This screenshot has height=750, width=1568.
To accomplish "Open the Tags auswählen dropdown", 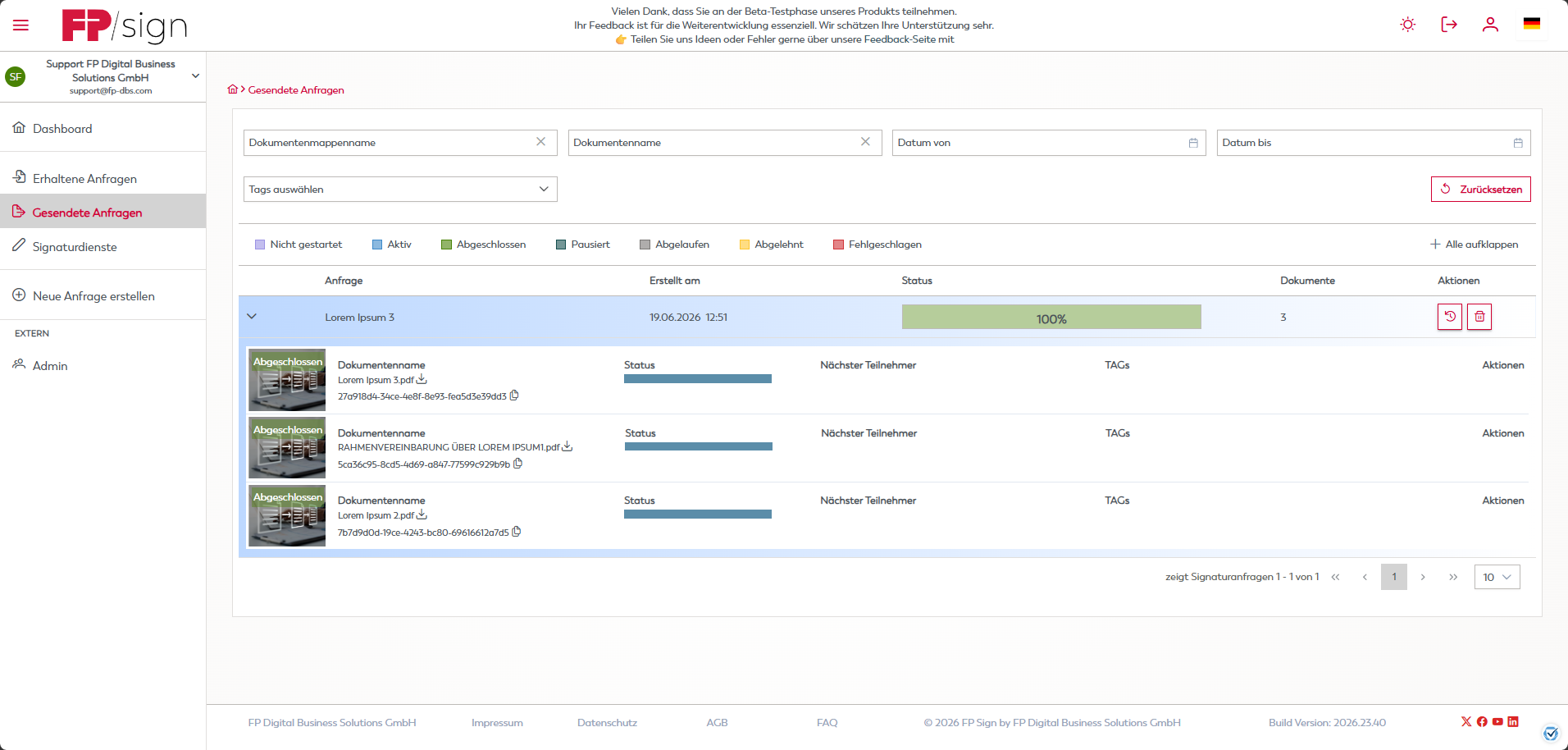I will (x=400, y=190).
